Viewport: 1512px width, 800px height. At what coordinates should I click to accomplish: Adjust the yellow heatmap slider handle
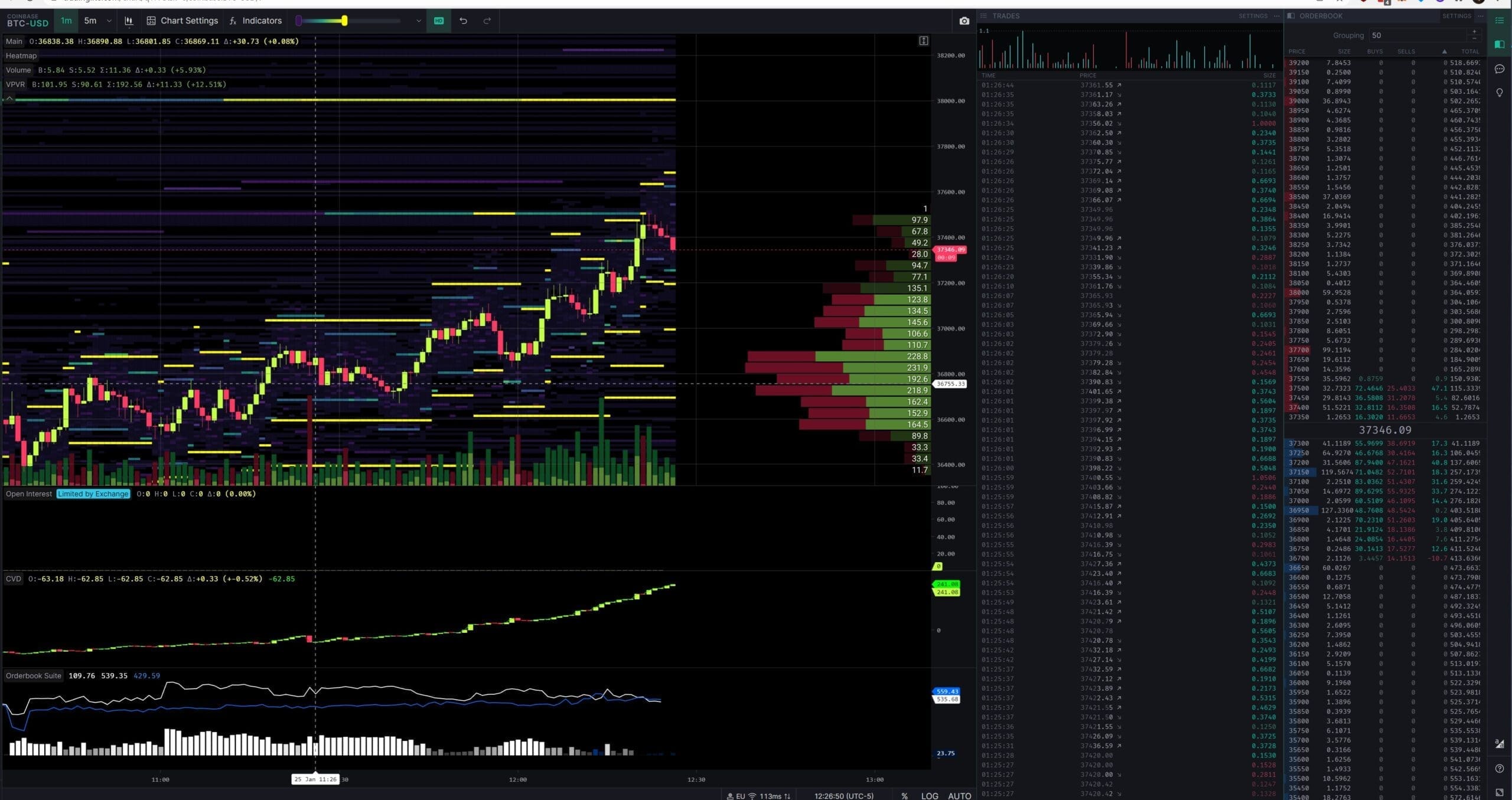[344, 21]
